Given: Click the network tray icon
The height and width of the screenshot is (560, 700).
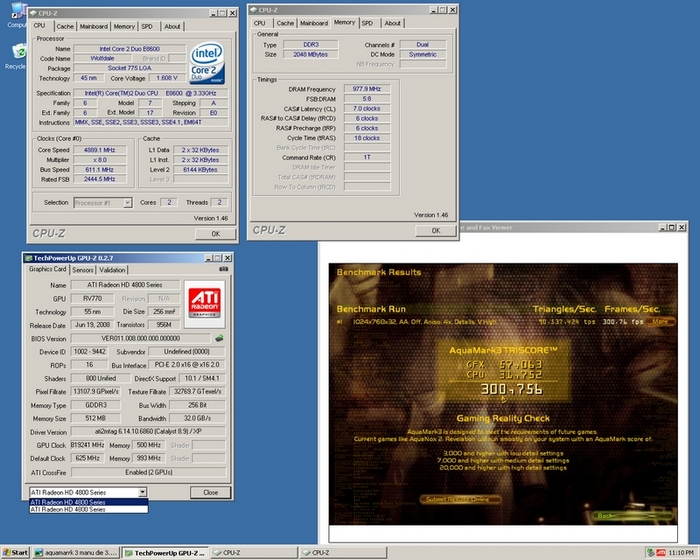Looking at the screenshot, I should [651, 553].
